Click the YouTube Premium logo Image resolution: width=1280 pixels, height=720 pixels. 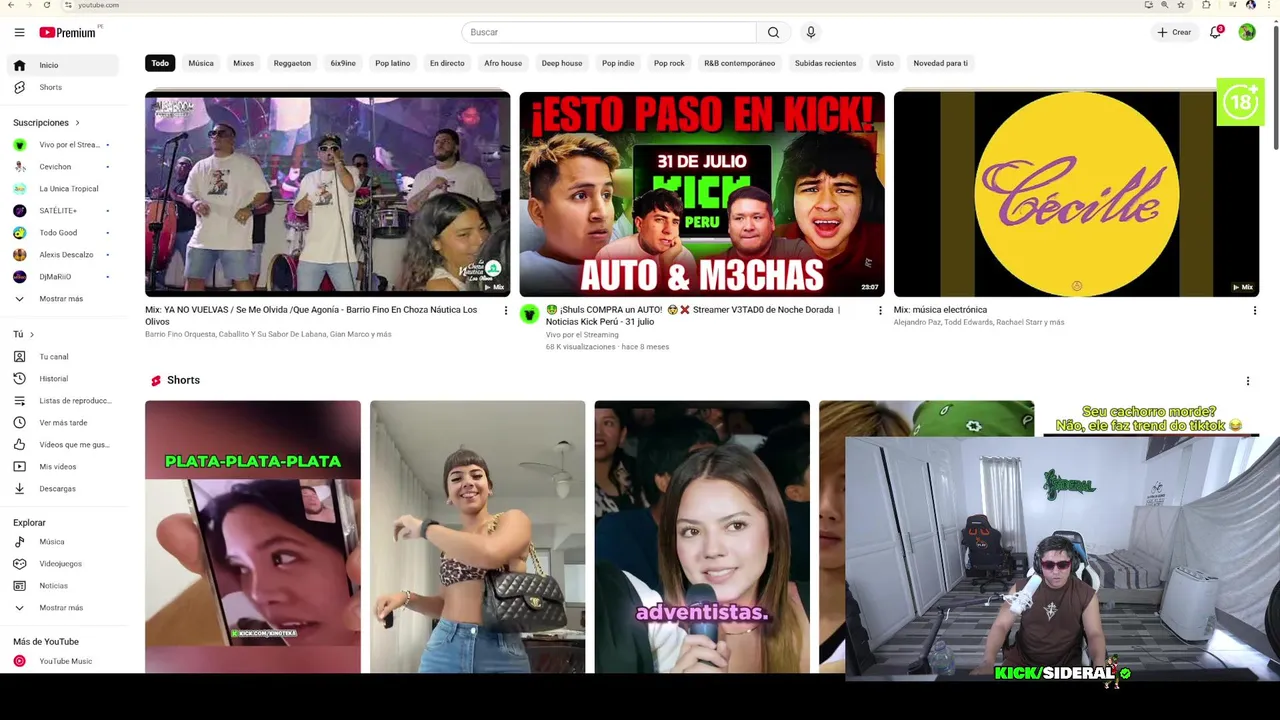[68, 32]
